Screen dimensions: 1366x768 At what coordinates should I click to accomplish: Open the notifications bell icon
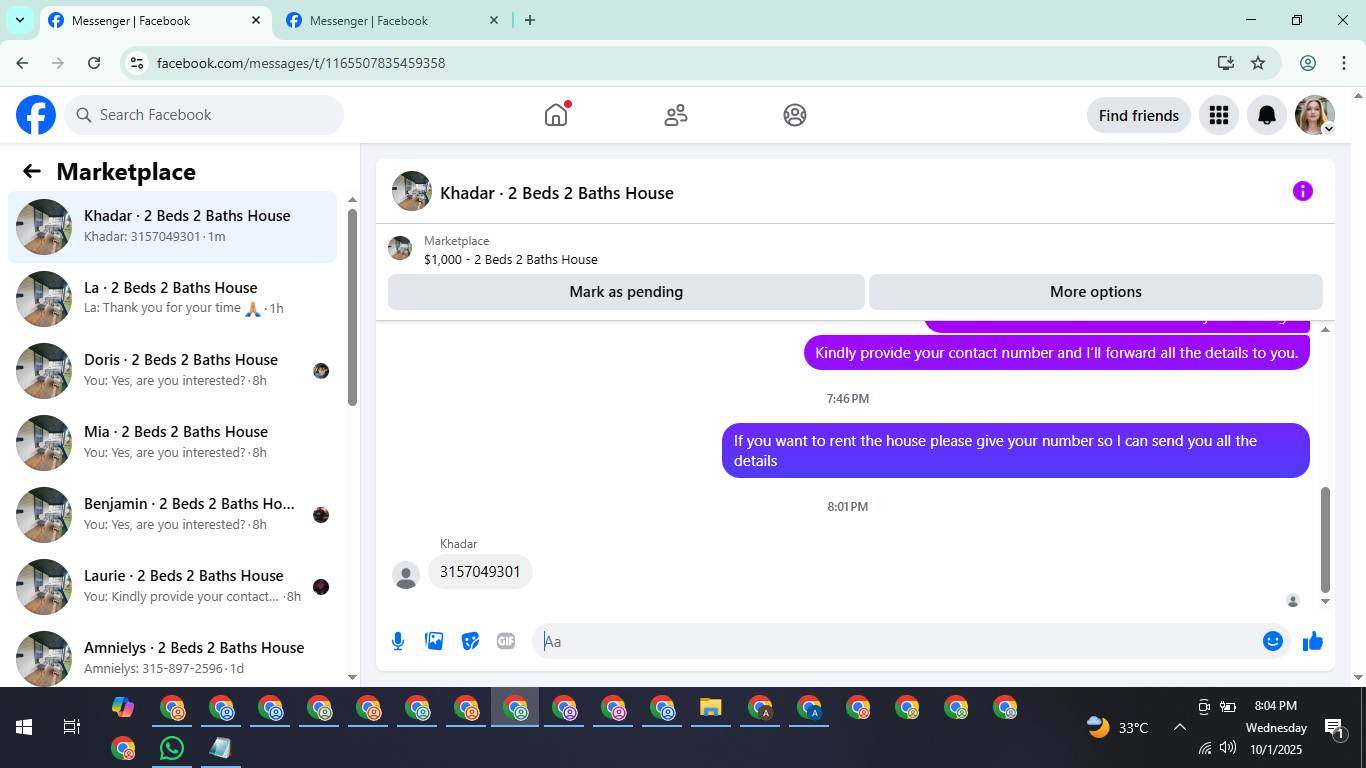click(x=1267, y=115)
